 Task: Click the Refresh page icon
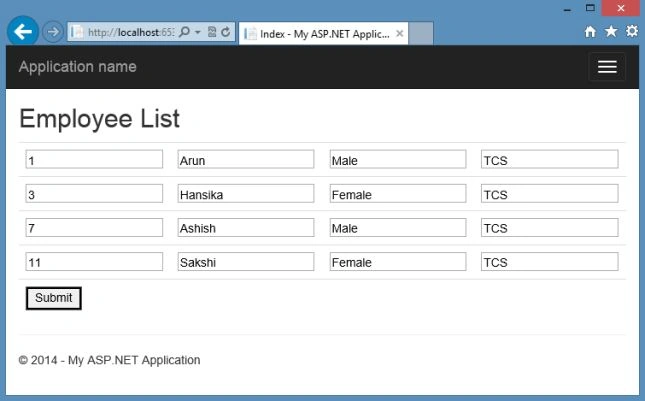225,32
